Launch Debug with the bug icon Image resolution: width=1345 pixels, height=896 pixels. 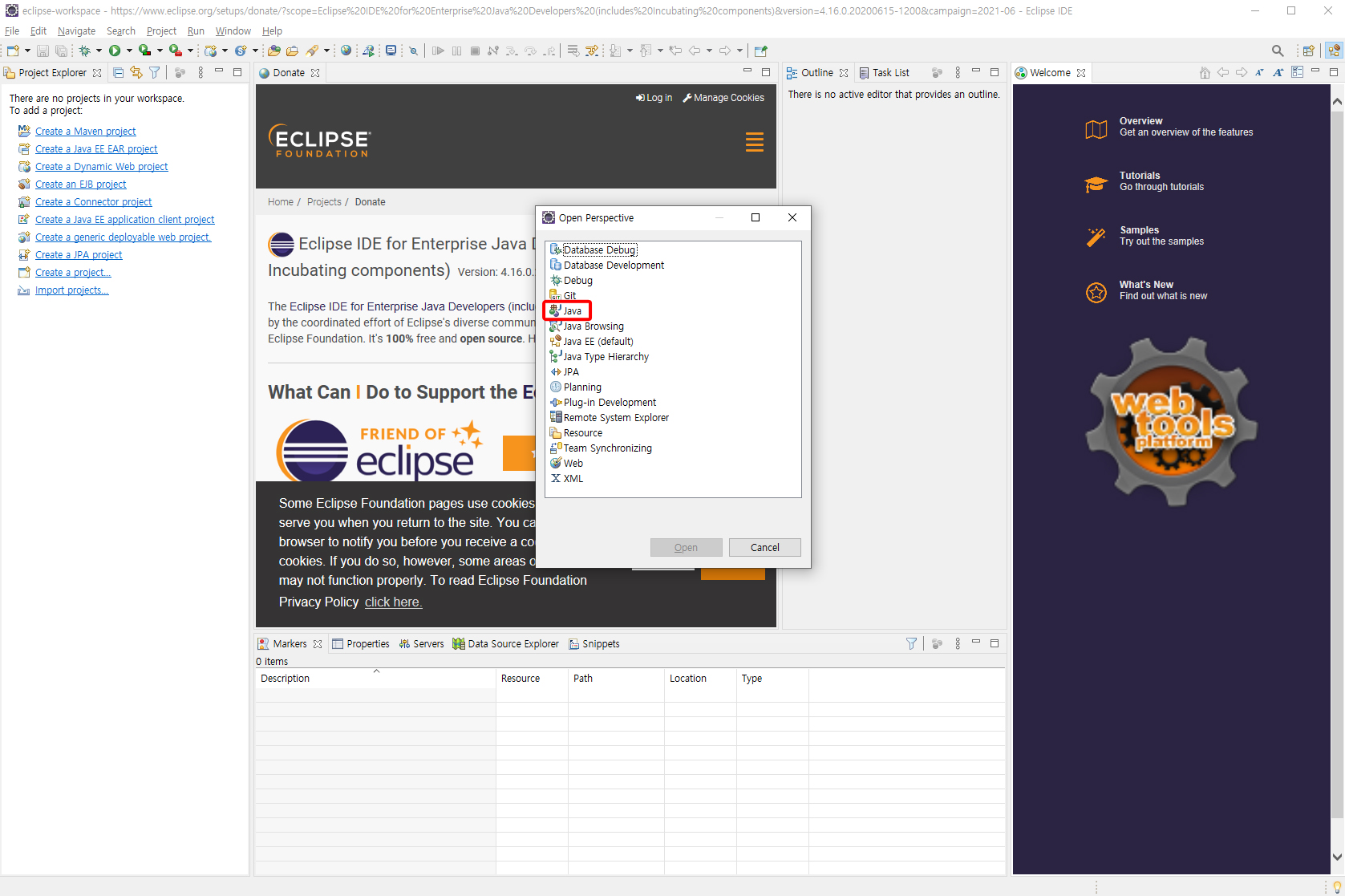84,51
